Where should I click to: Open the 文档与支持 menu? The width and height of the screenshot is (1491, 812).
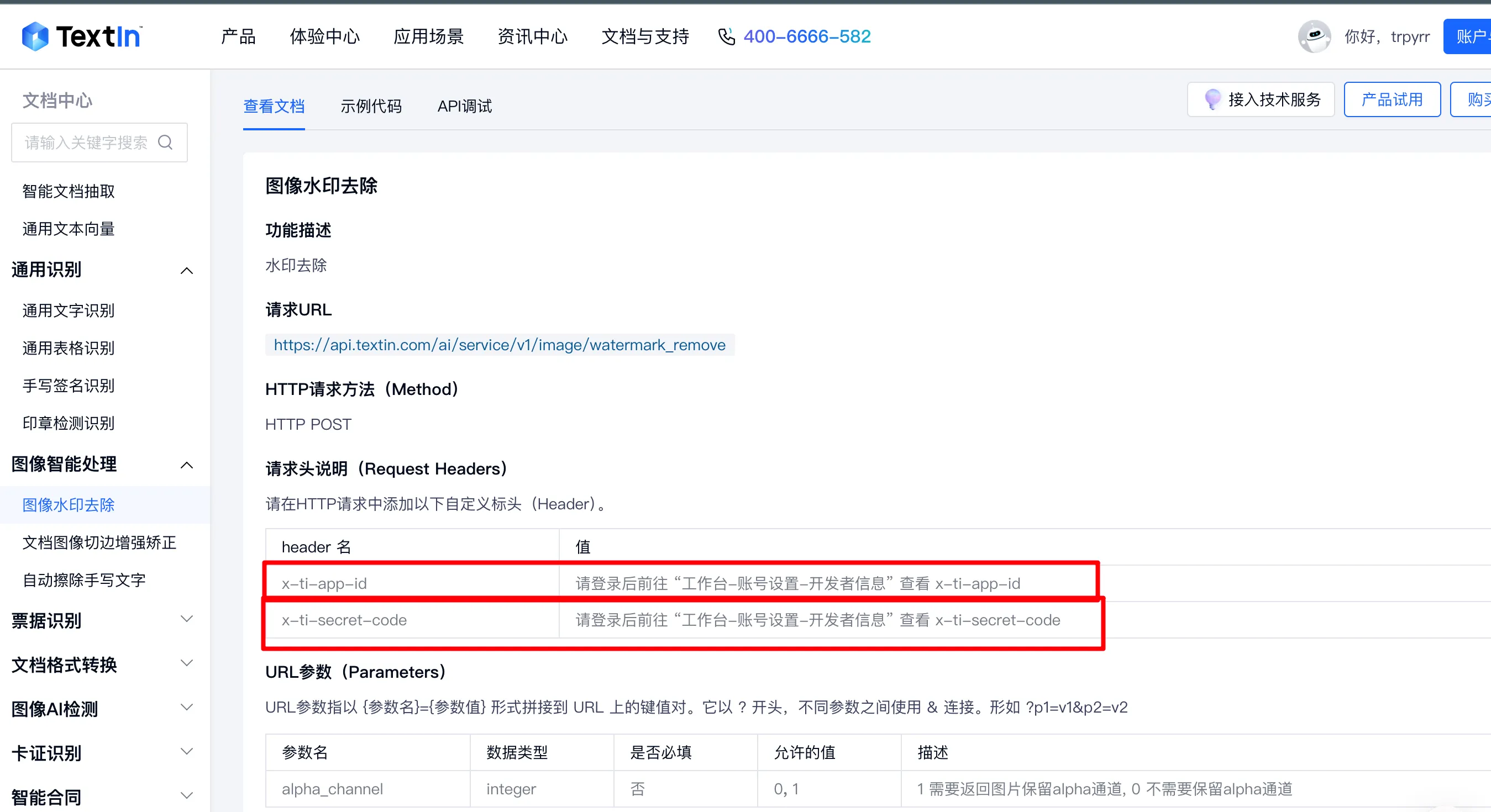tap(645, 36)
